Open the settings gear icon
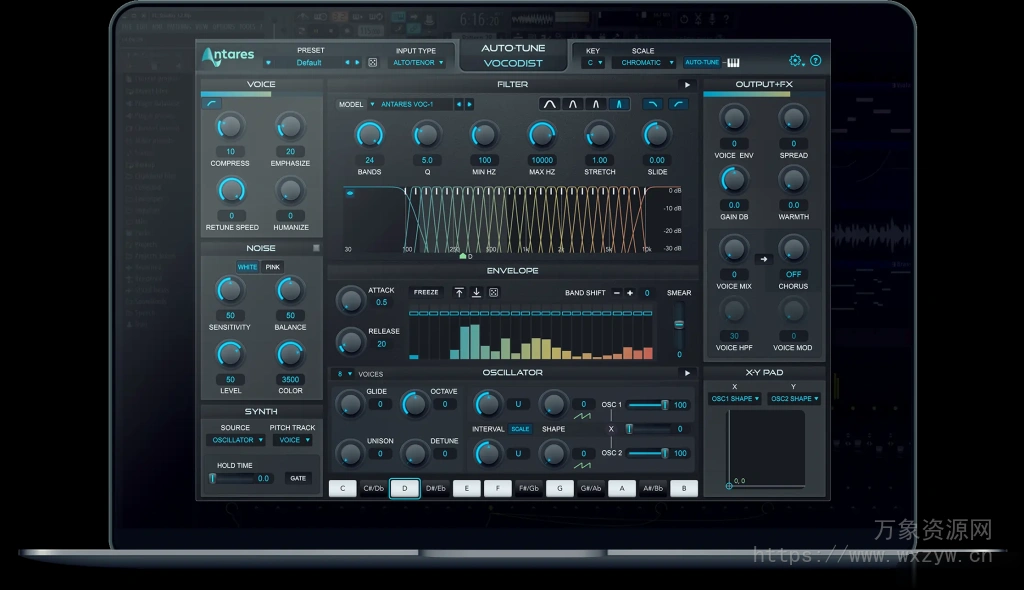Screen dimensions: 1024x590 (797, 60)
